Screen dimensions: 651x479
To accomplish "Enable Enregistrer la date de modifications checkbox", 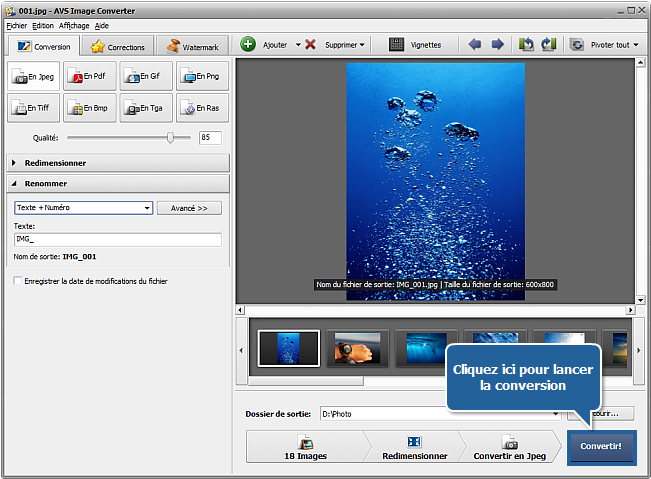I will [18, 281].
